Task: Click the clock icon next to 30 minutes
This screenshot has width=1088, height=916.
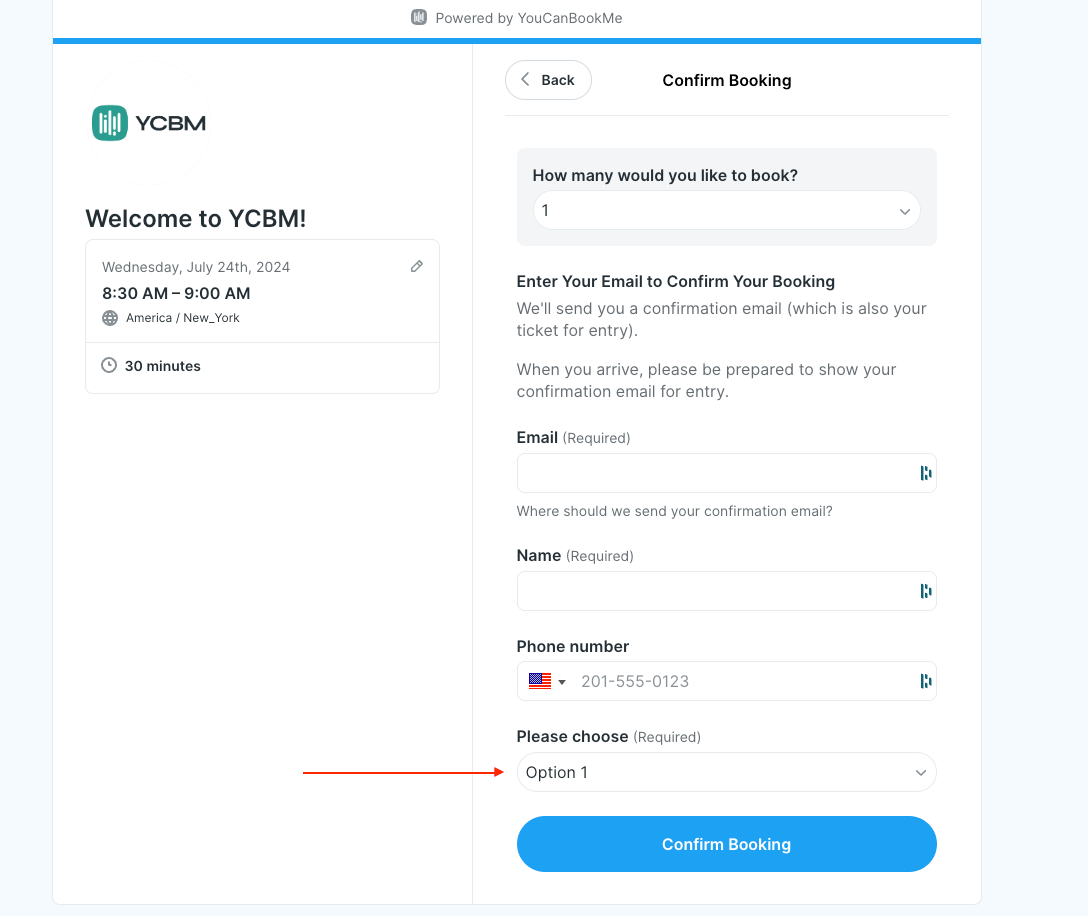Action: click(x=109, y=365)
